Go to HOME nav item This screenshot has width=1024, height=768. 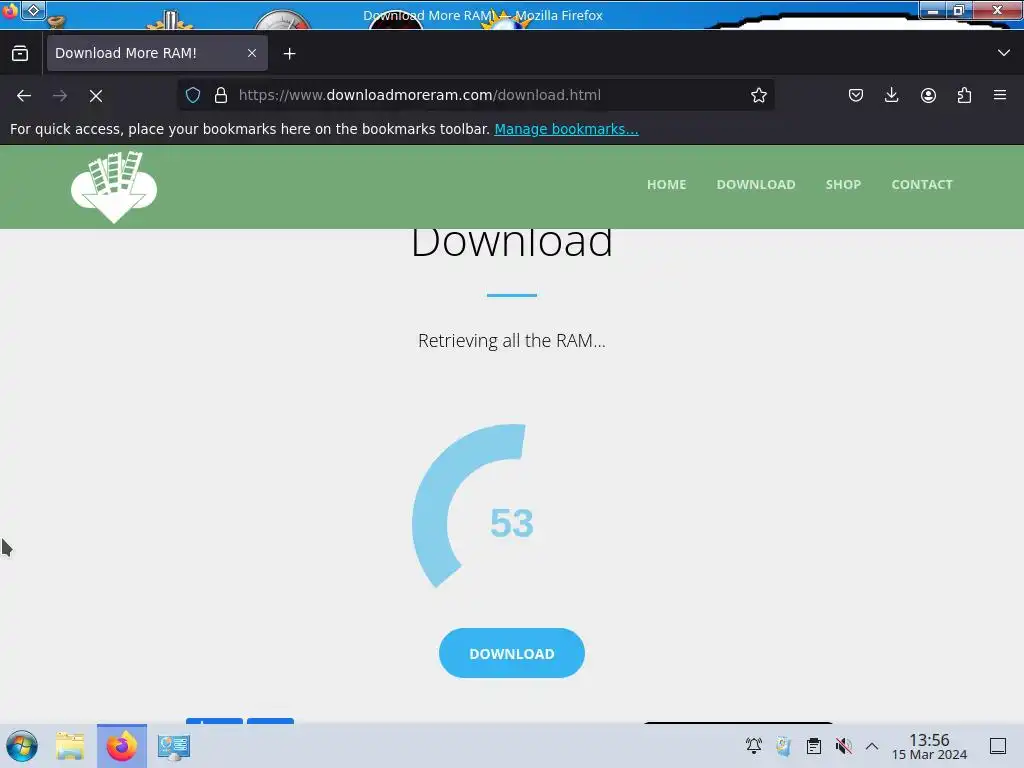point(666,185)
